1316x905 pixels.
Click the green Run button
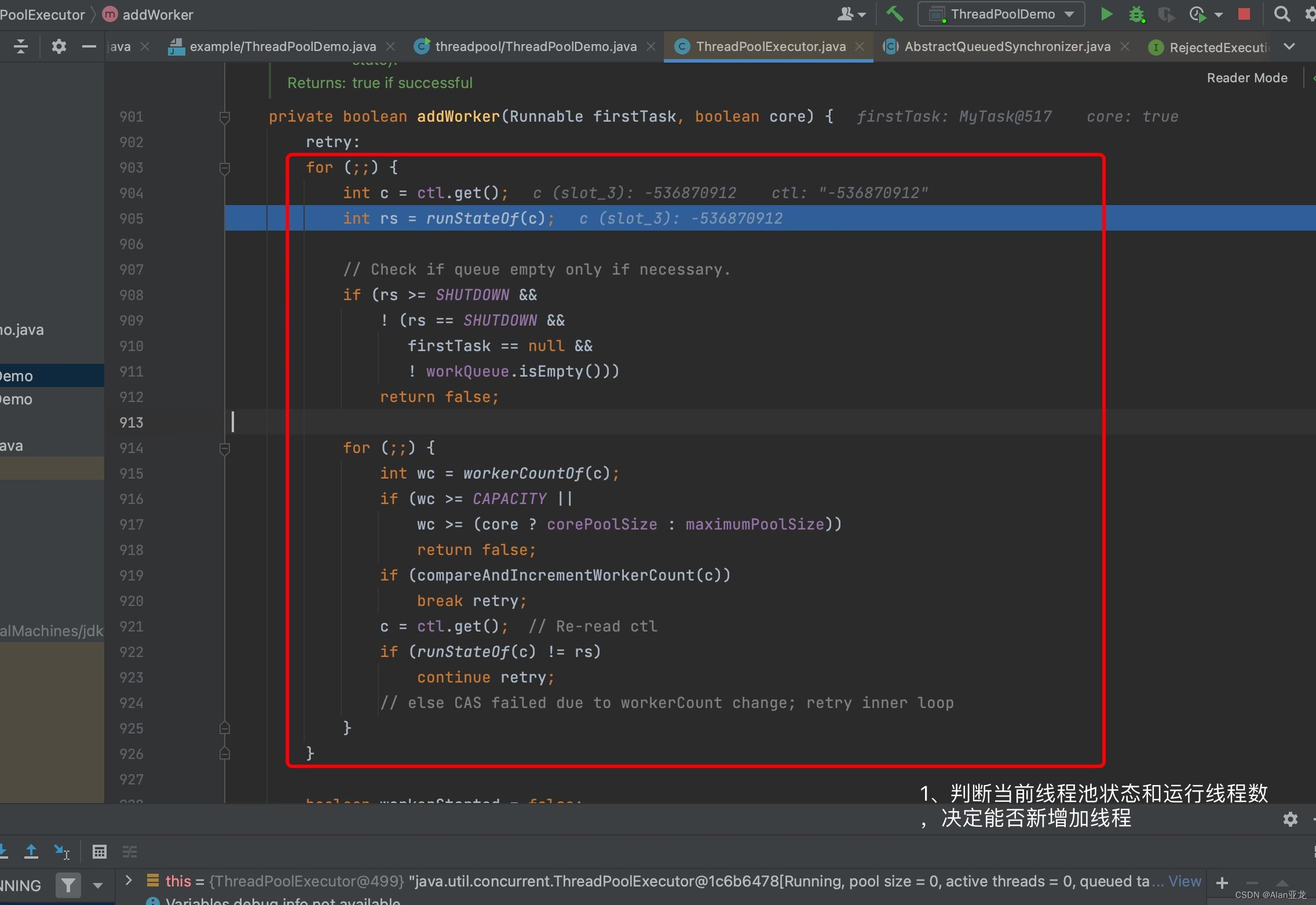pyautogui.click(x=1106, y=14)
